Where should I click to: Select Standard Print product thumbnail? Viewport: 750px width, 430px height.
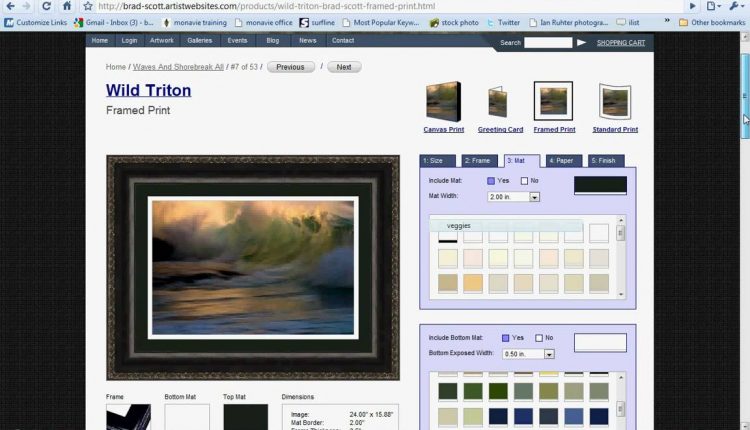(x=615, y=101)
